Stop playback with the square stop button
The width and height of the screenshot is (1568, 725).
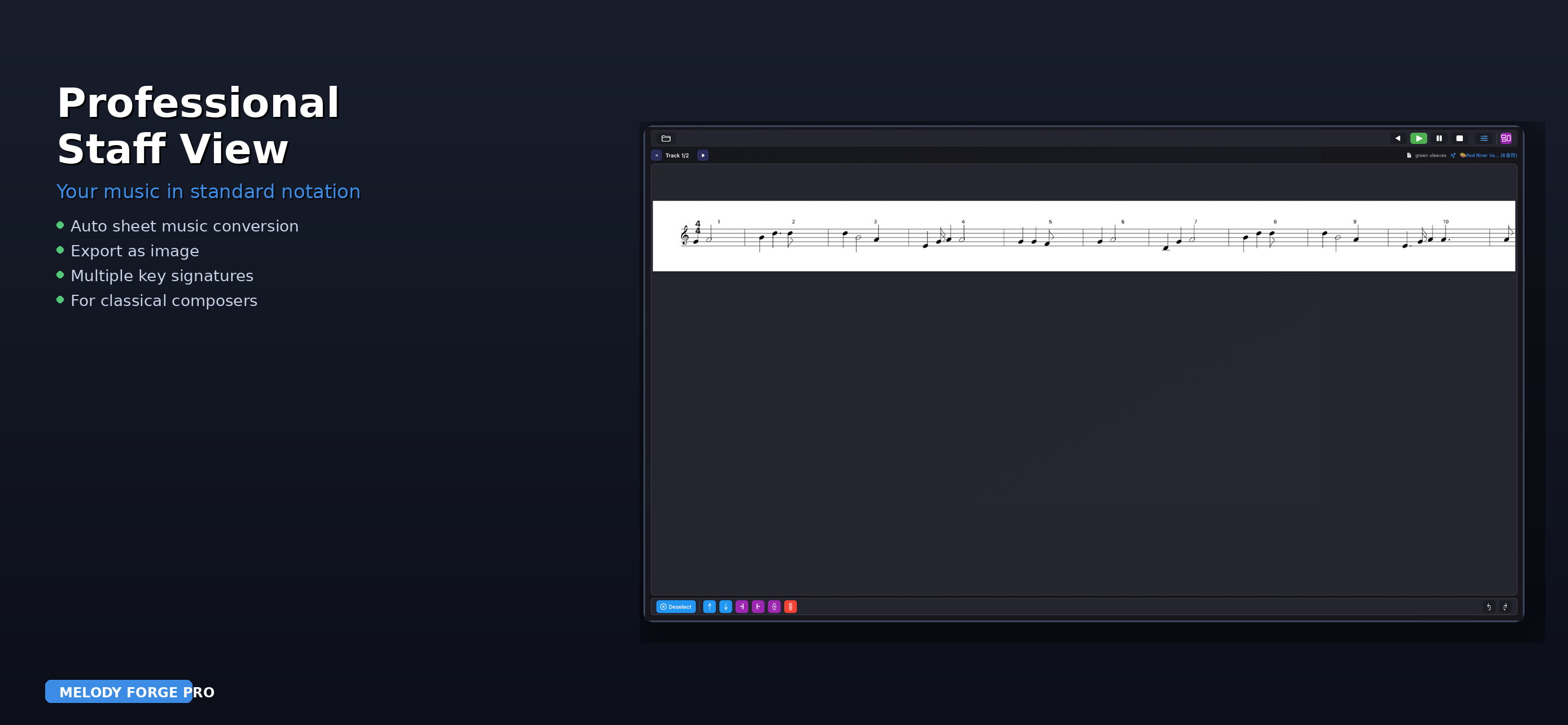tap(1459, 138)
